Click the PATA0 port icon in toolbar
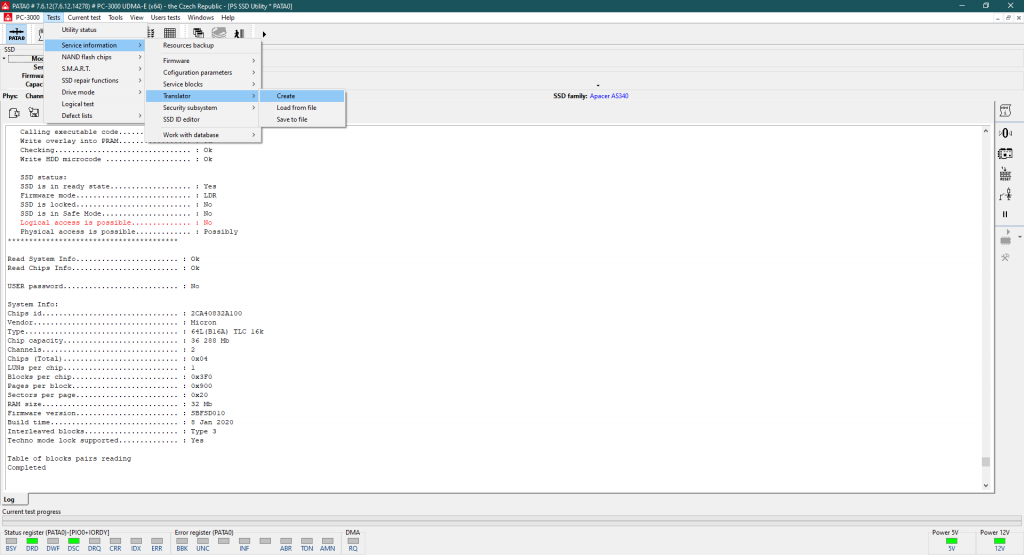The width and height of the screenshot is (1024, 555). point(17,34)
